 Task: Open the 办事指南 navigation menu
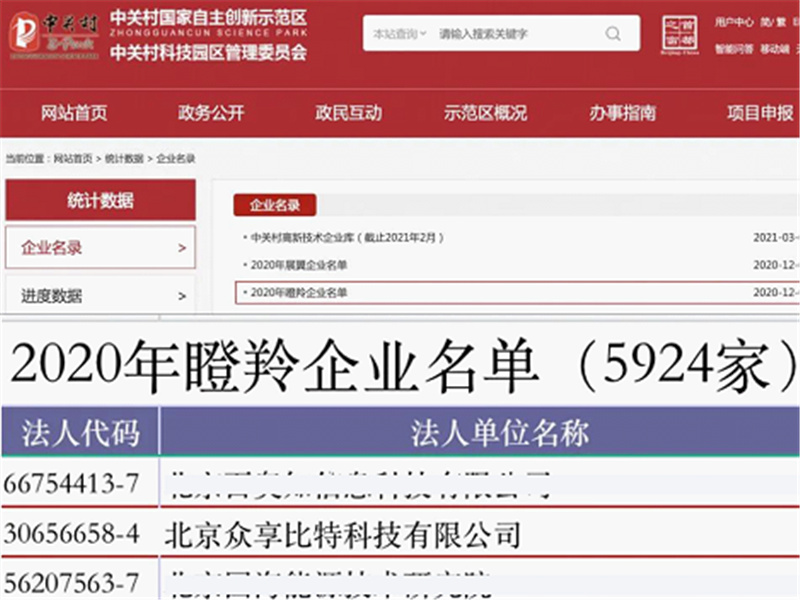click(622, 113)
